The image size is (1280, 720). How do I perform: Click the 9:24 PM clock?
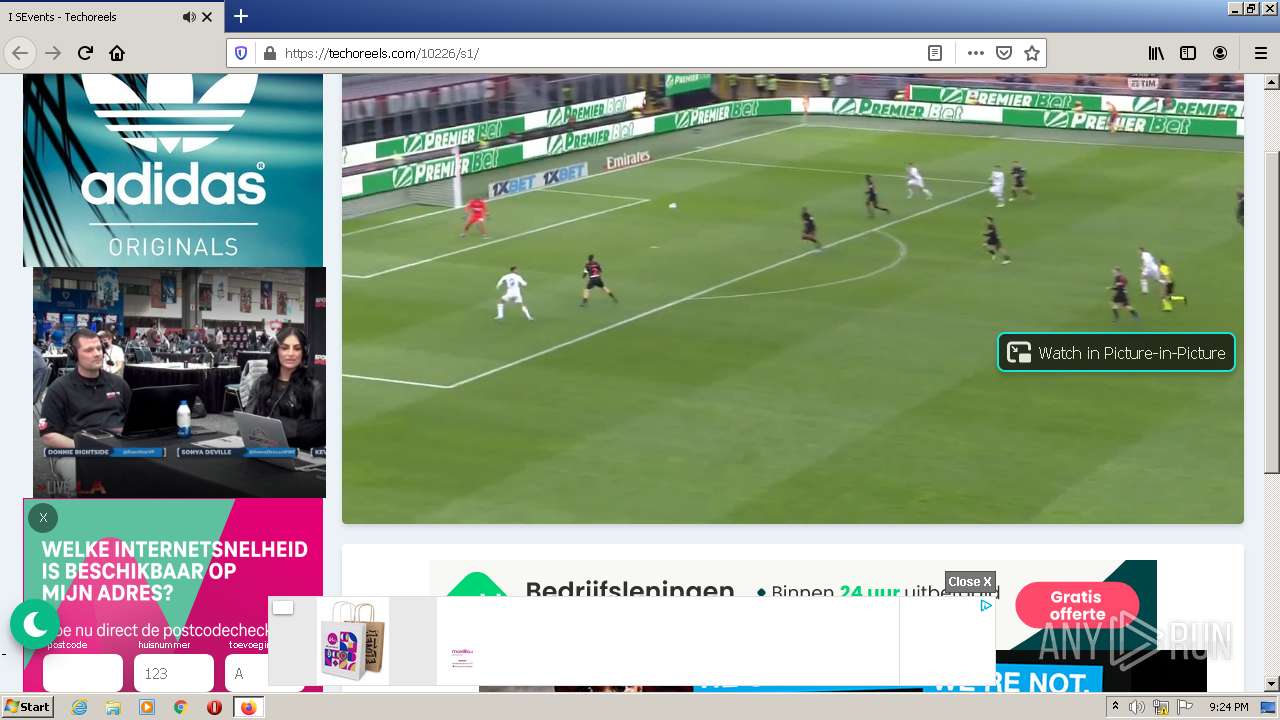tap(1229, 707)
